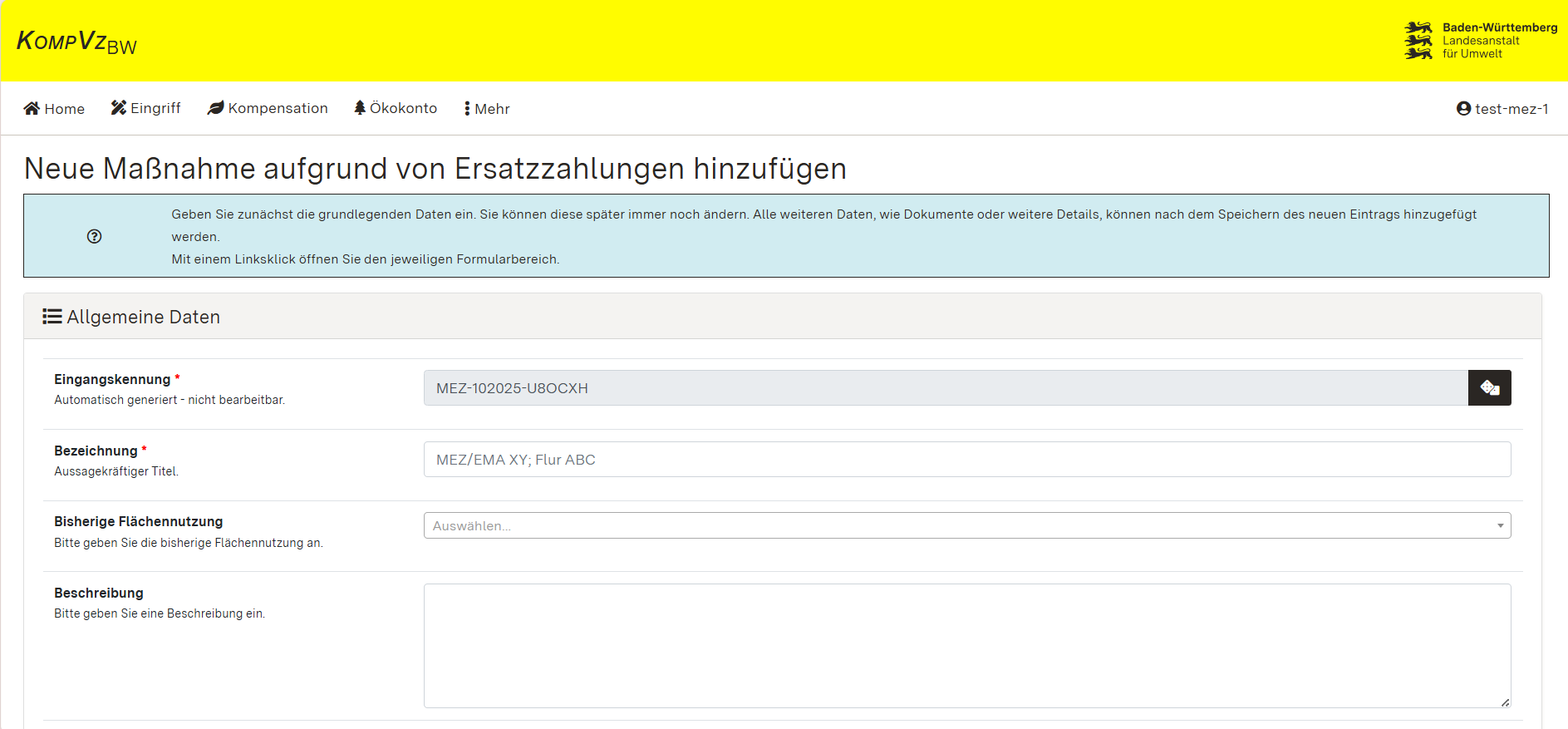Image resolution: width=1568 pixels, height=729 pixels.
Task: Click the Kompensation leaf icon
Action: [x=215, y=108]
